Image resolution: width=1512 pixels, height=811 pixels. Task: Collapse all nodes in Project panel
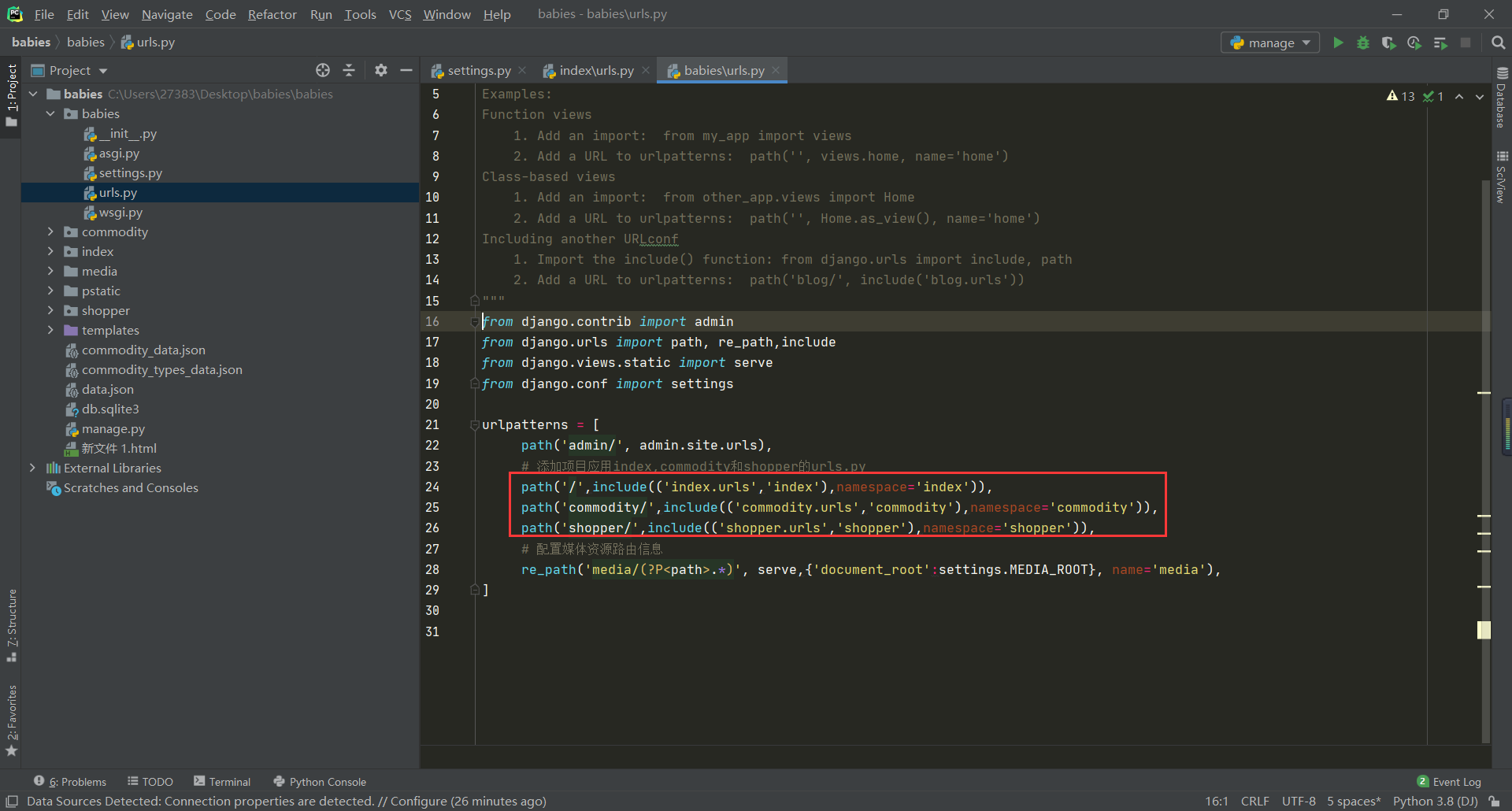click(x=349, y=70)
